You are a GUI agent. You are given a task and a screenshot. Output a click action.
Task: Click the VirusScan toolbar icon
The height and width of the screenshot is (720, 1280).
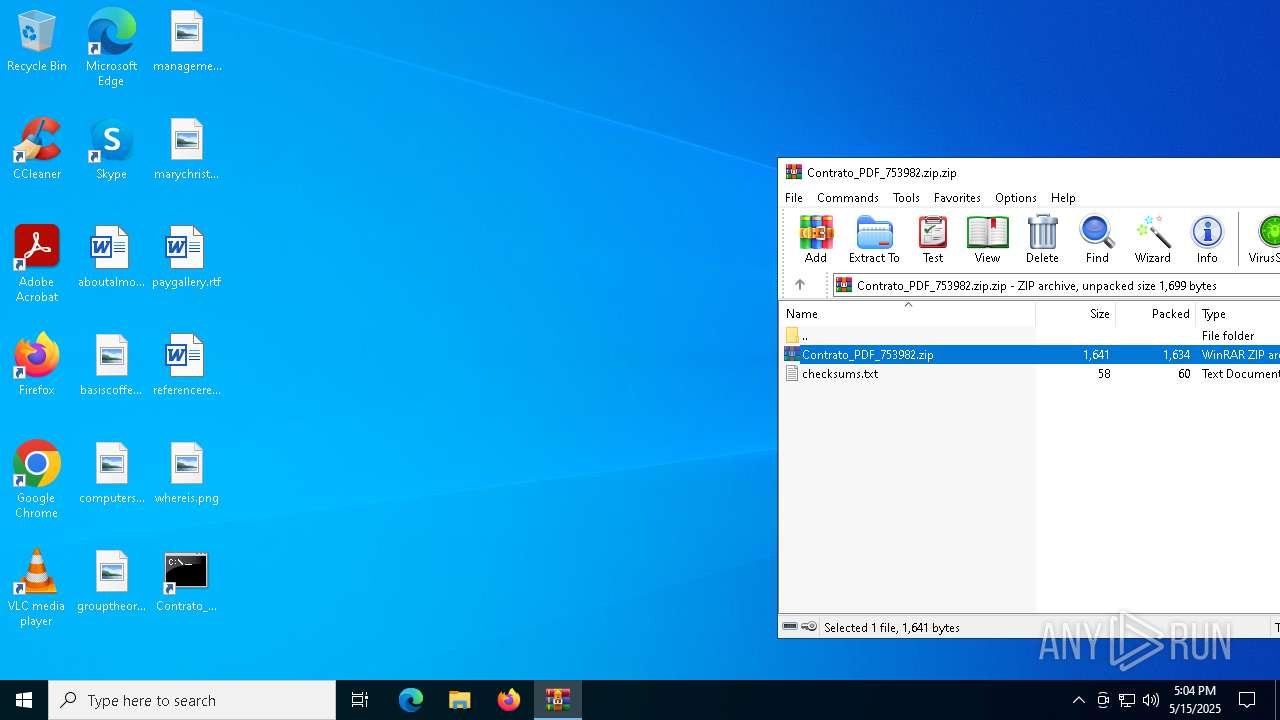tap(1264, 239)
